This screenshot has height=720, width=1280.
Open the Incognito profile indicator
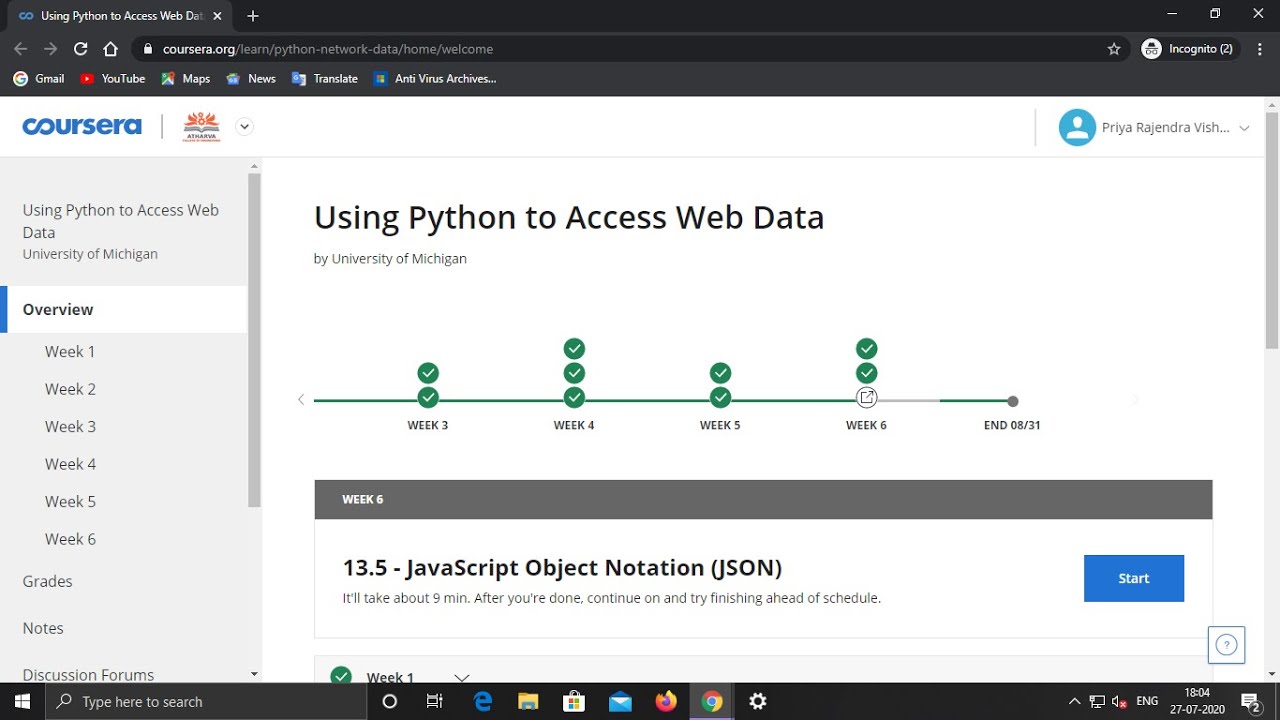click(1188, 48)
